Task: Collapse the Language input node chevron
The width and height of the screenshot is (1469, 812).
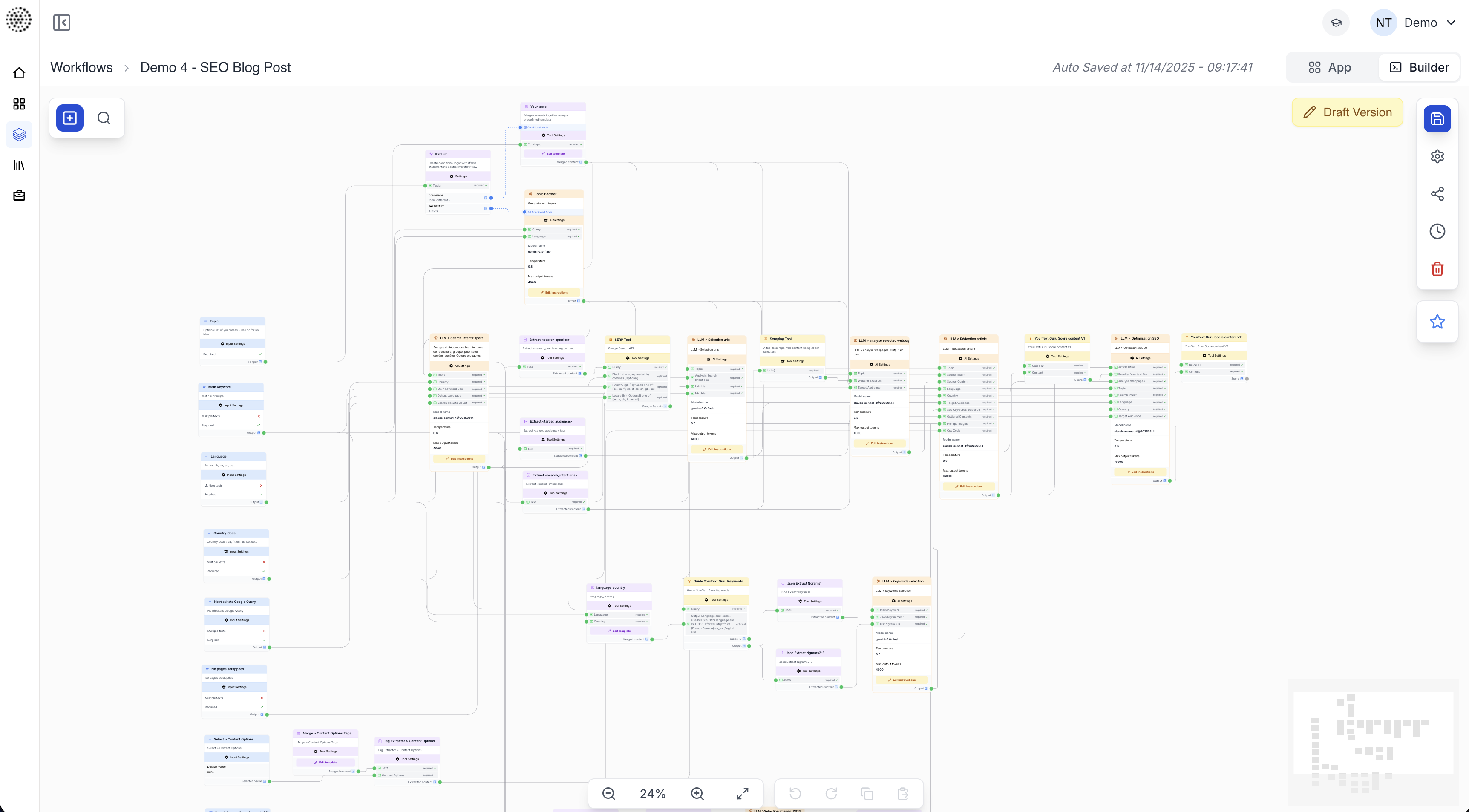Action: [207, 457]
